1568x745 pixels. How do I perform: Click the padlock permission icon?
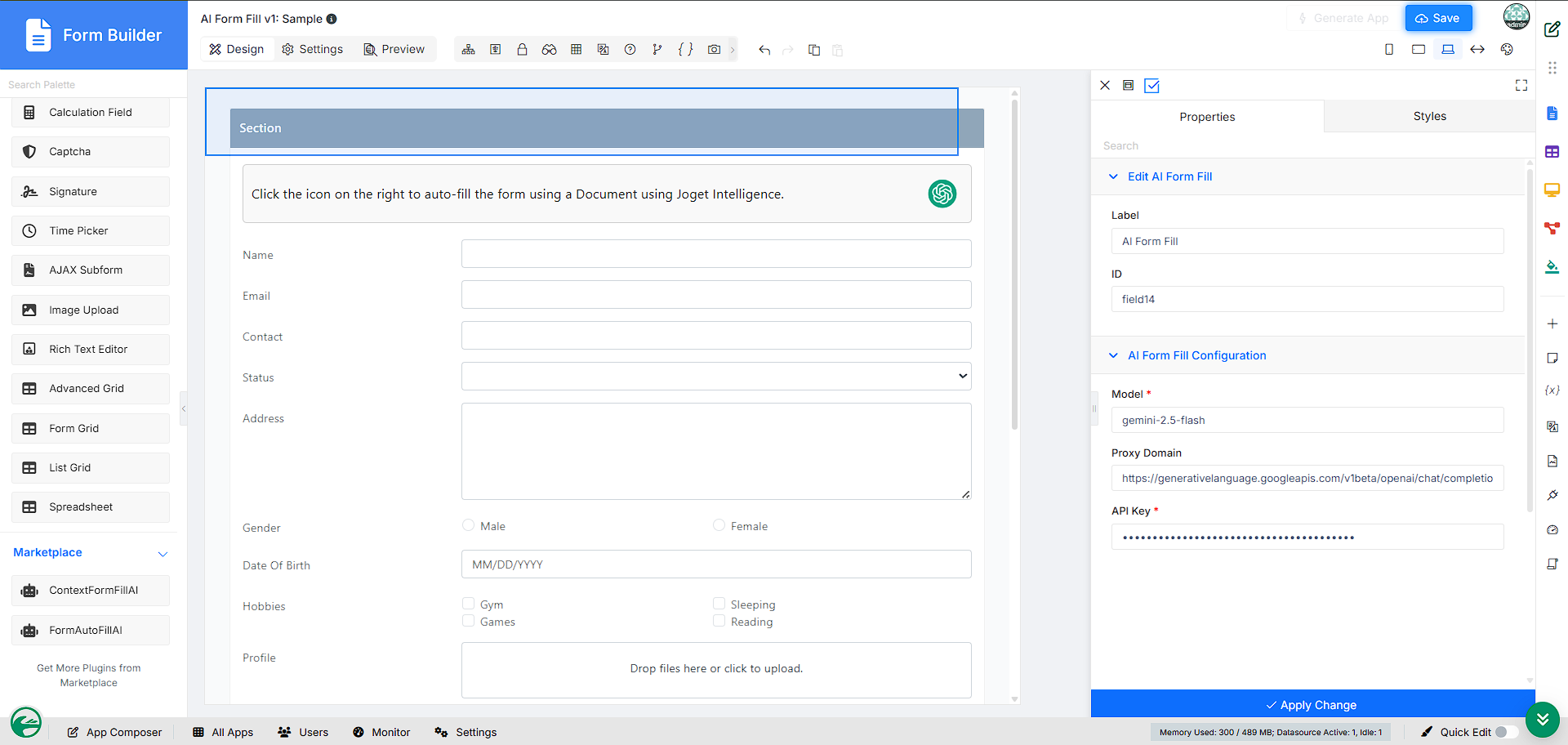pyautogui.click(x=522, y=50)
